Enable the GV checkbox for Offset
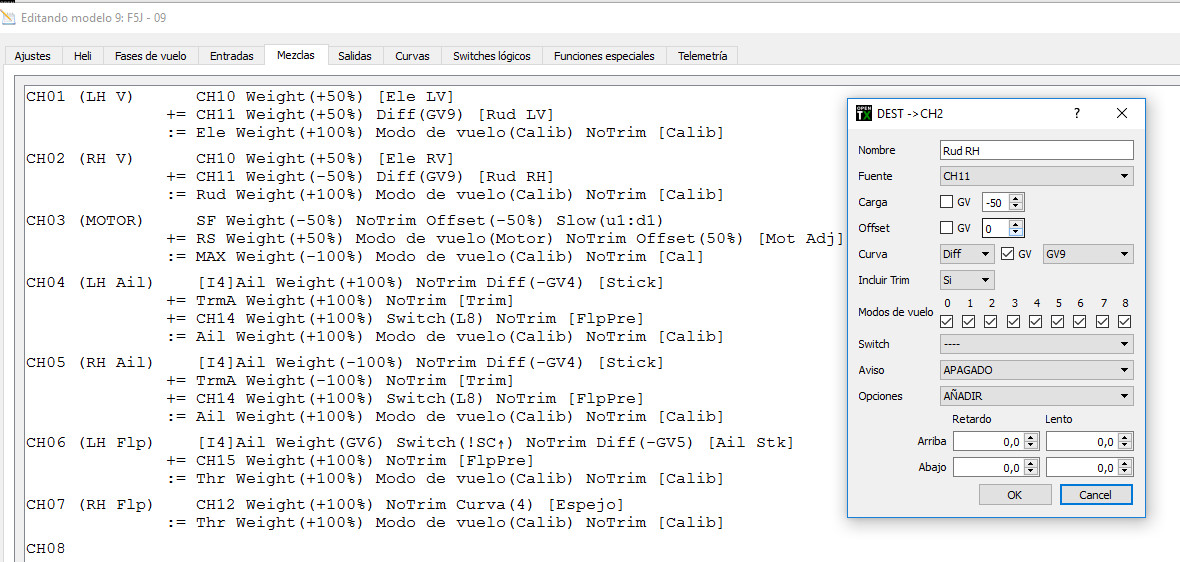The height and width of the screenshot is (562, 1180). click(947, 228)
